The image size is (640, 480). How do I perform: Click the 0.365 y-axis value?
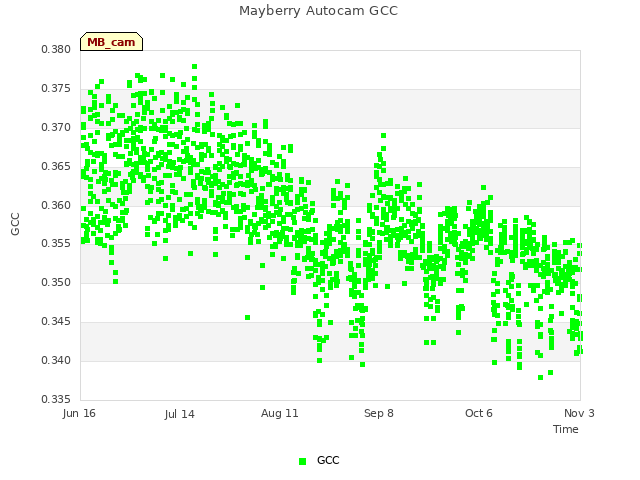tap(56, 167)
